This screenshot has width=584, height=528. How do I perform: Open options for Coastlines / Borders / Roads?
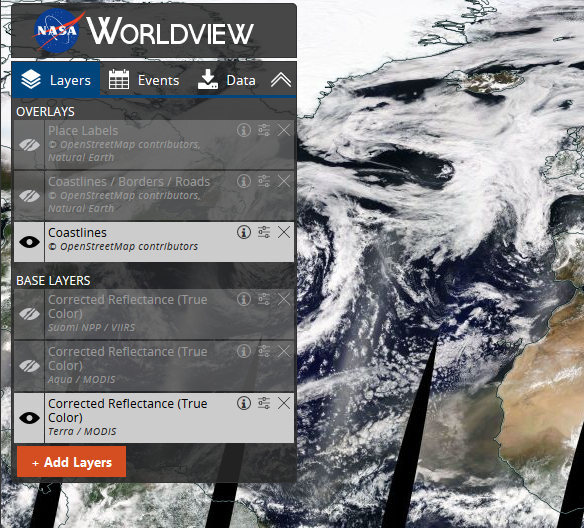coord(264,181)
